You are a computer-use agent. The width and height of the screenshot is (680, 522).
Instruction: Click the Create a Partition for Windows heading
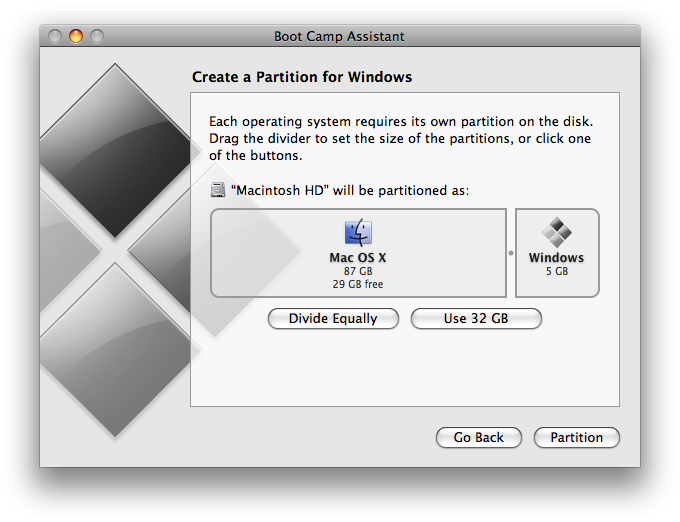tap(301, 77)
